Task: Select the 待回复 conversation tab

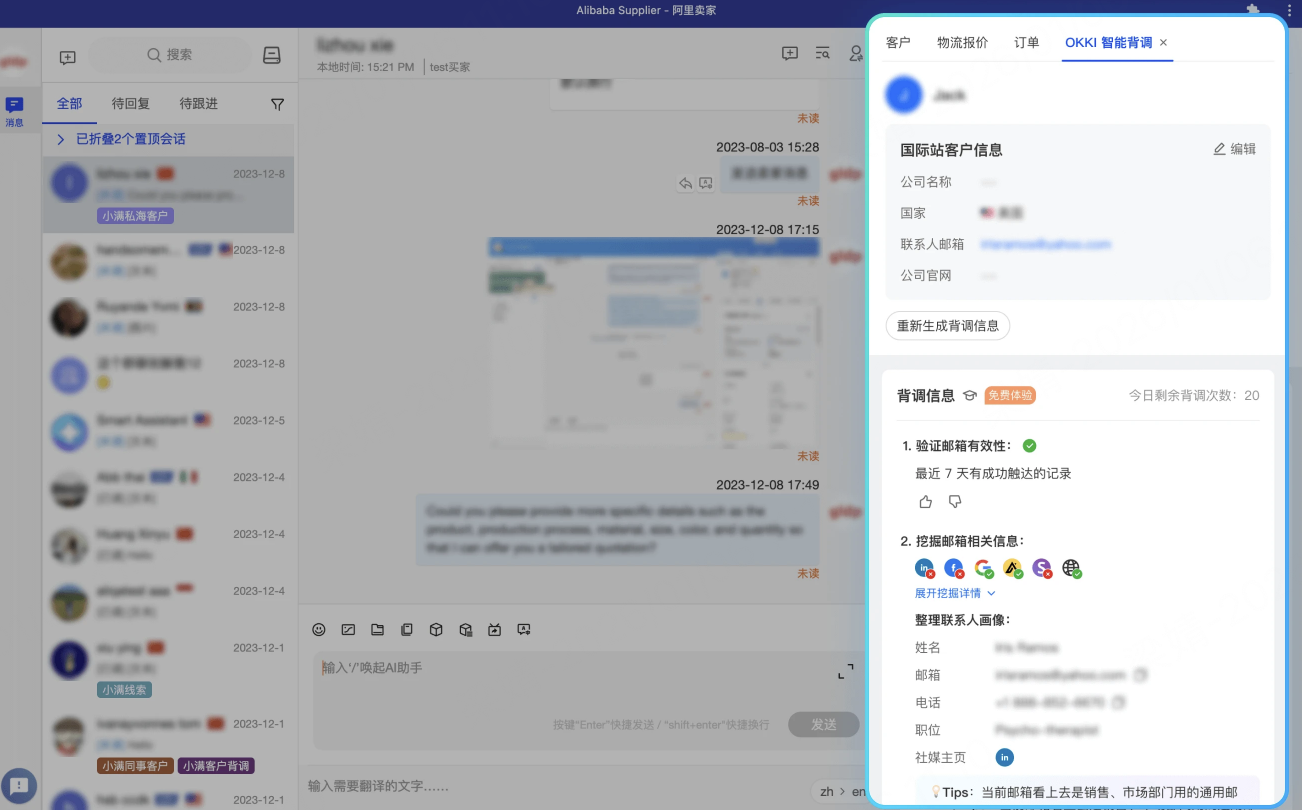Action: (x=131, y=104)
